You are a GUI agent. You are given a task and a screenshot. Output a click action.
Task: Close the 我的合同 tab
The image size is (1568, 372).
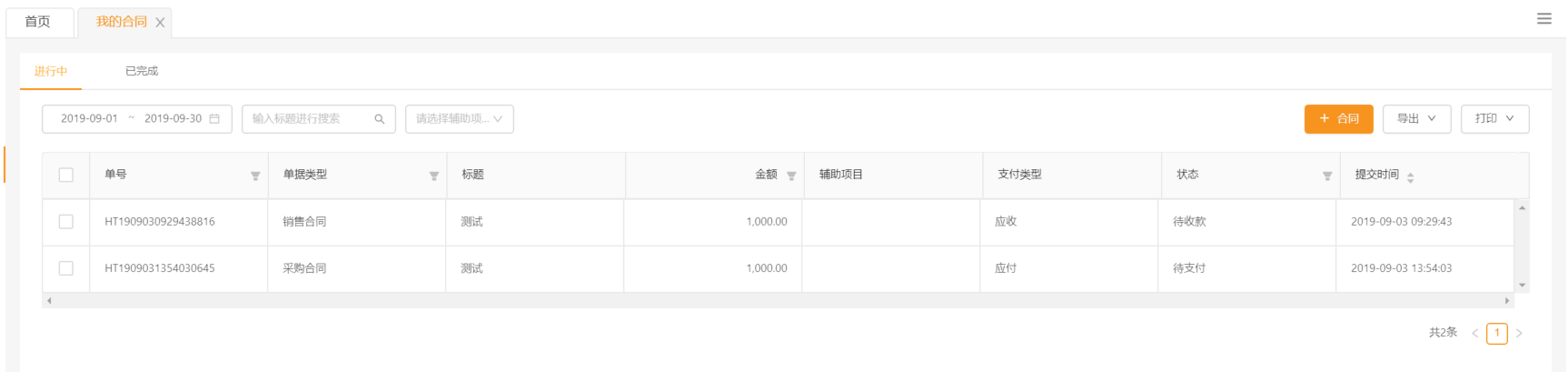tap(160, 23)
